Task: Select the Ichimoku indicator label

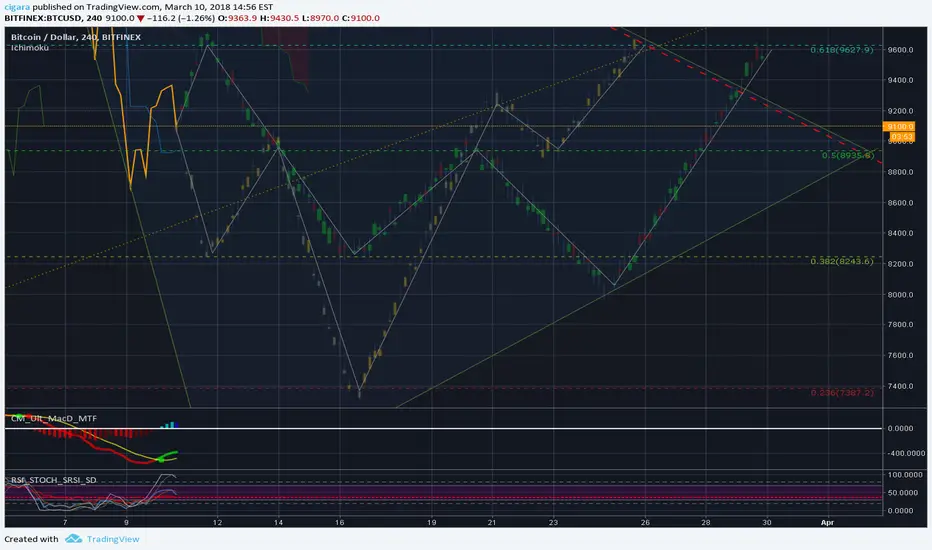Action: pyautogui.click(x=30, y=48)
